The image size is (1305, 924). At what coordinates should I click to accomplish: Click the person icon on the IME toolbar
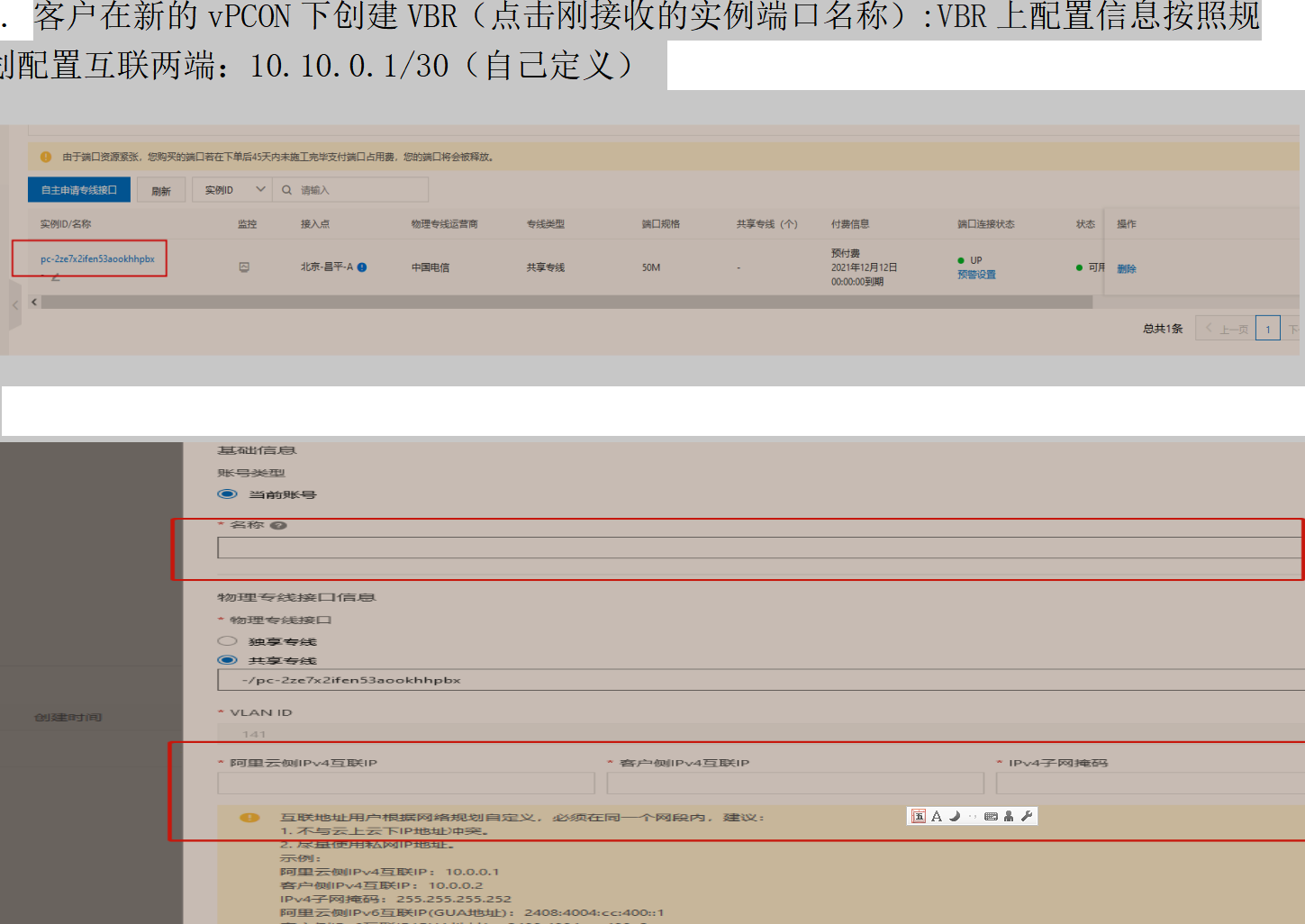pyautogui.click(x=1009, y=816)
